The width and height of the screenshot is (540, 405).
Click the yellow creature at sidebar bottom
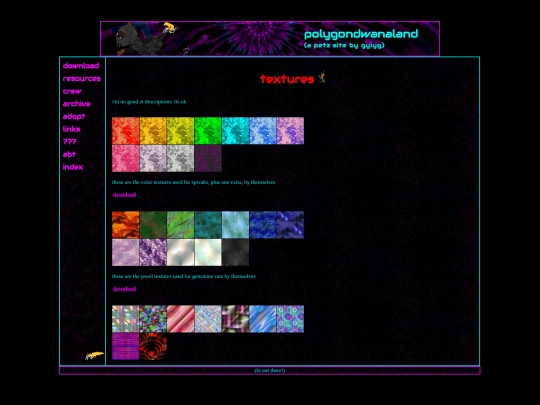tap(94, 355)
